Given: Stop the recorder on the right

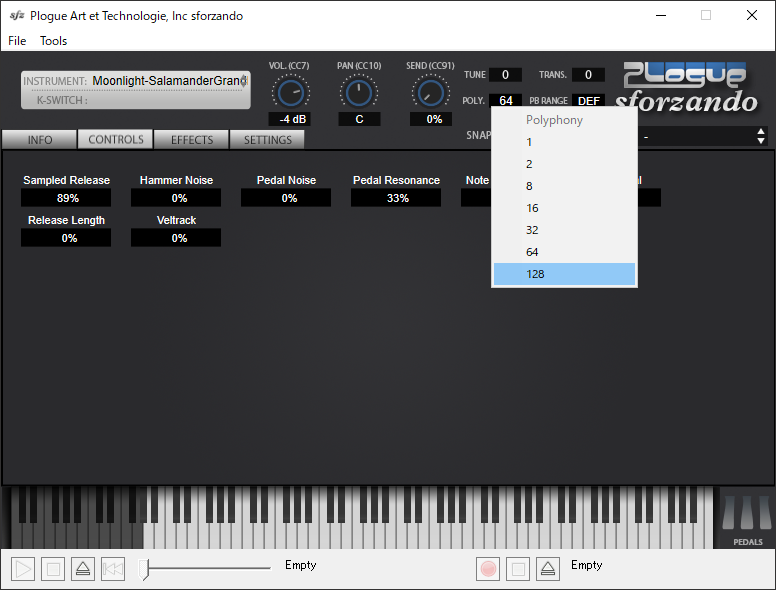Looking at the screenshot, I should coord(518,569).
